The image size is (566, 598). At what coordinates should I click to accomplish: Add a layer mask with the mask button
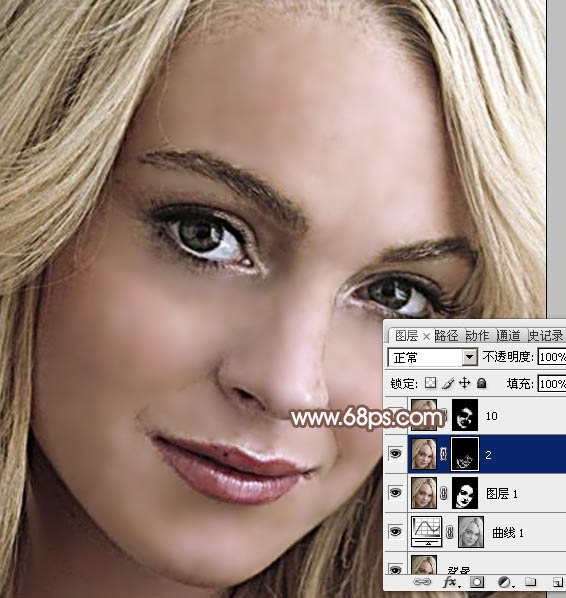point(477,582)
